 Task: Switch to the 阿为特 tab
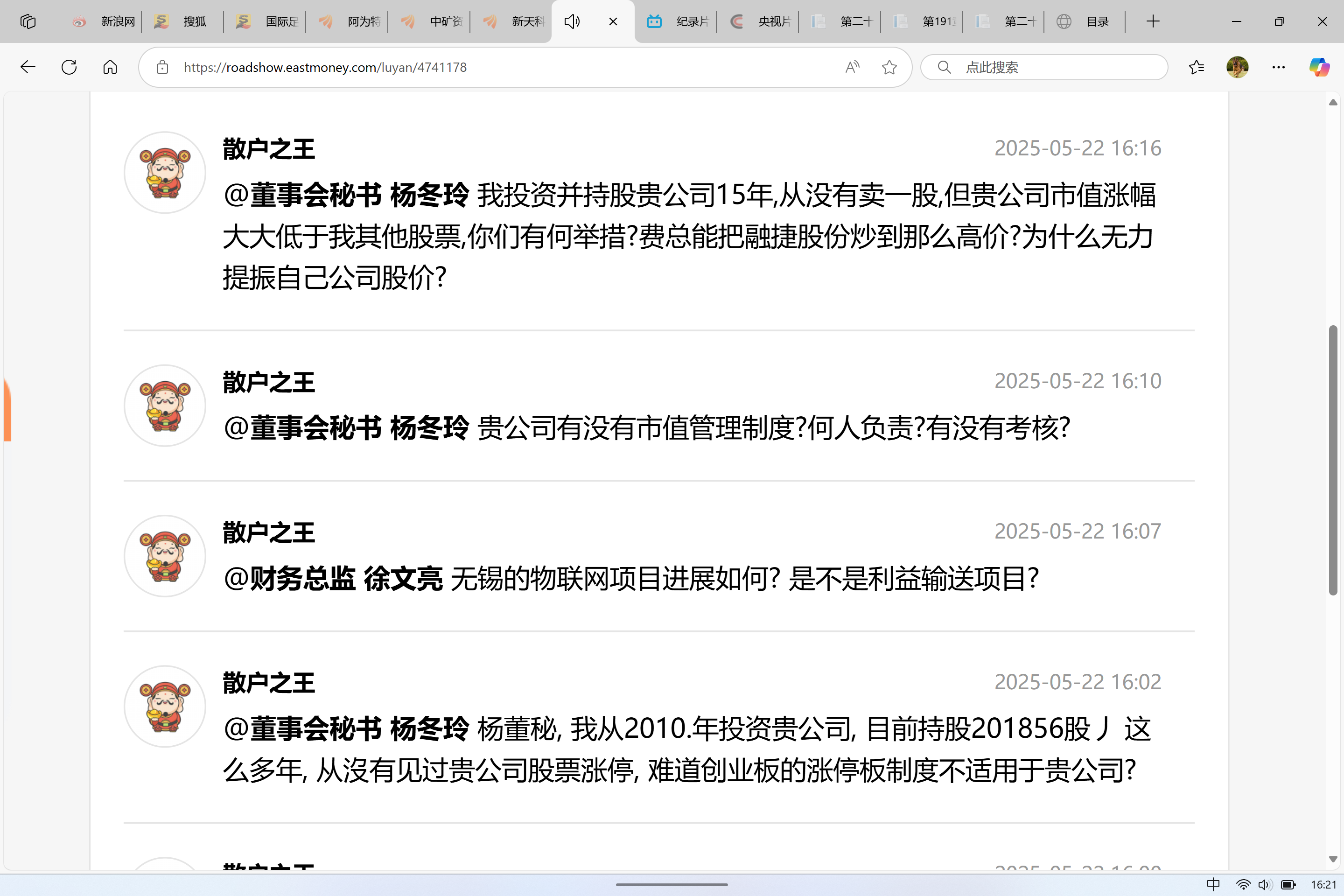349,22
